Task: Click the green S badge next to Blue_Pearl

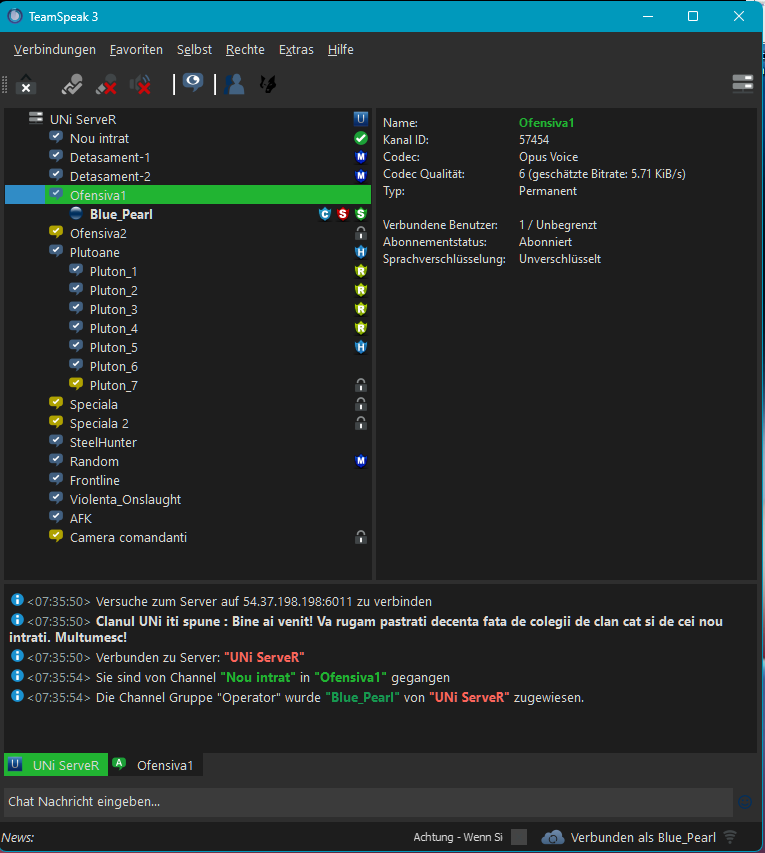Action: click(361, 214)
